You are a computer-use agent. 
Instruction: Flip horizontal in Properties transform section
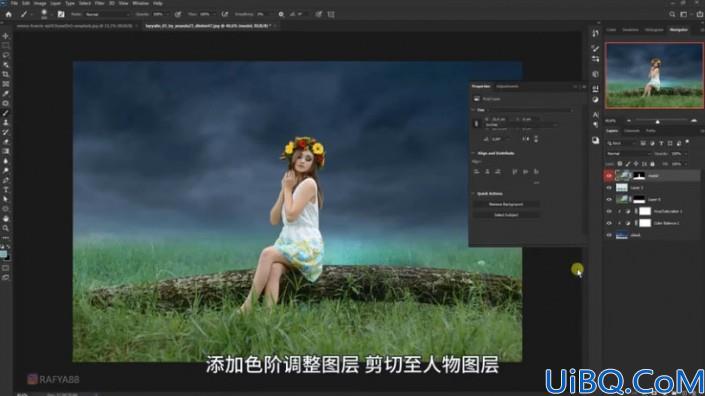(526, 139)
